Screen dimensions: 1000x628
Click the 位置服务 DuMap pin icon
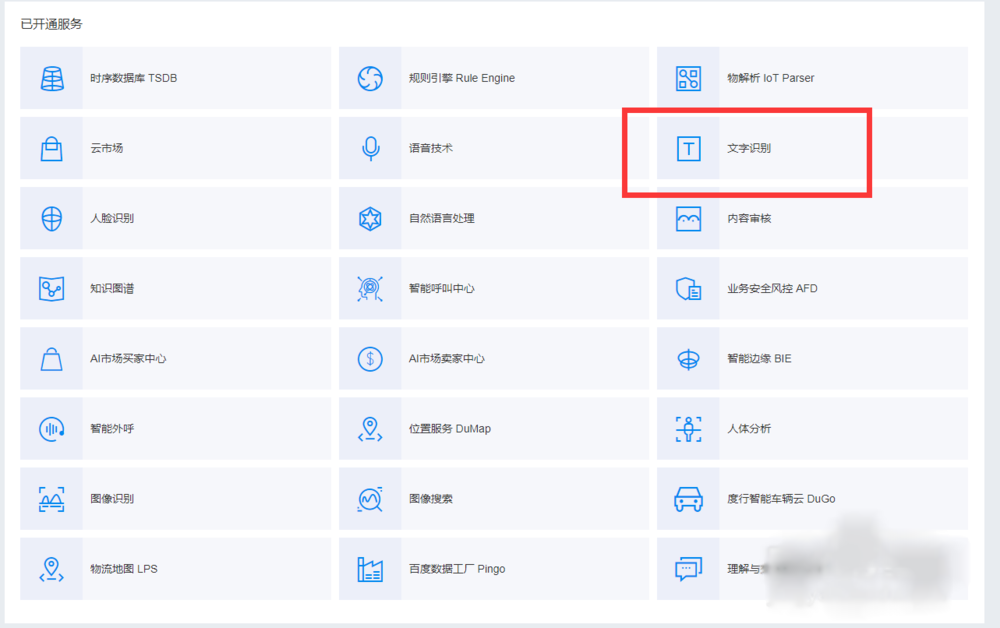click(370, 429)
